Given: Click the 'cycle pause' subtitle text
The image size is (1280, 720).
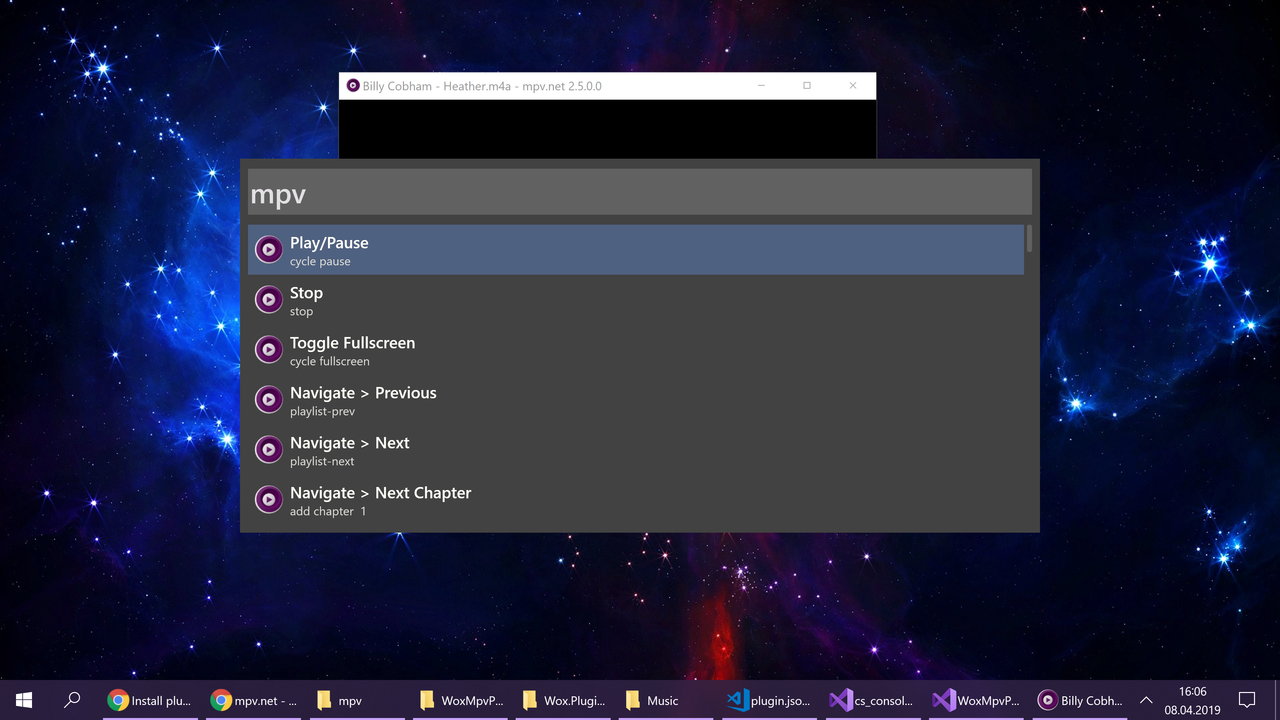Looking at the screenshot, I should click(320, 262).
